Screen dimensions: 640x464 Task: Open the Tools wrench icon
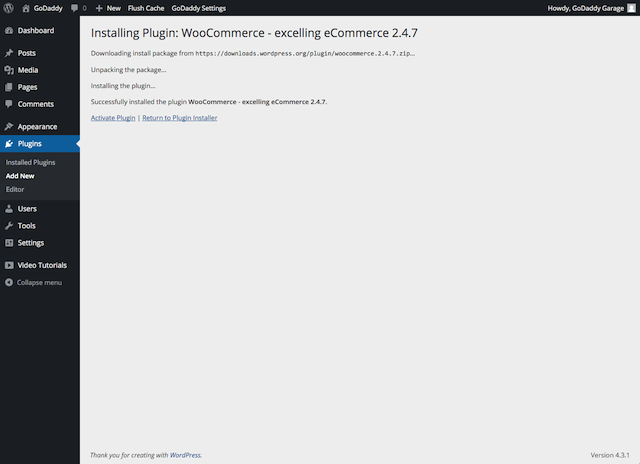[x=9, y=226]
